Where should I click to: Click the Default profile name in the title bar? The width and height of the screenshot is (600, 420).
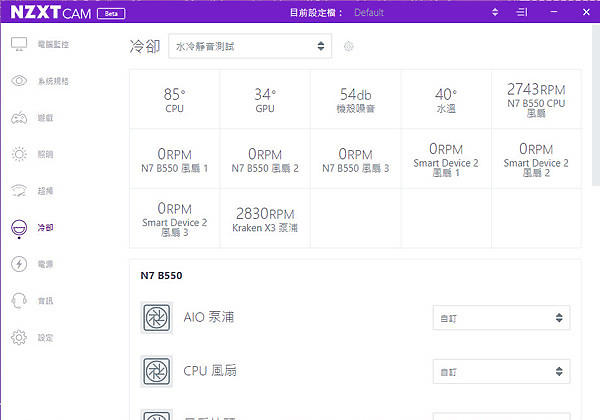[x=369, y=13]
